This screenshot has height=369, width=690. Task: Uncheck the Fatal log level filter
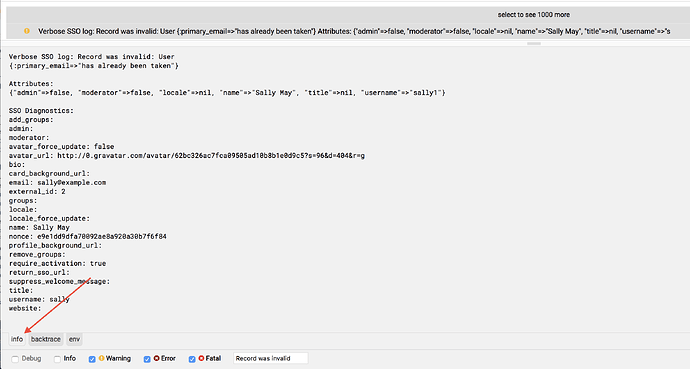(x=192, y=359)
